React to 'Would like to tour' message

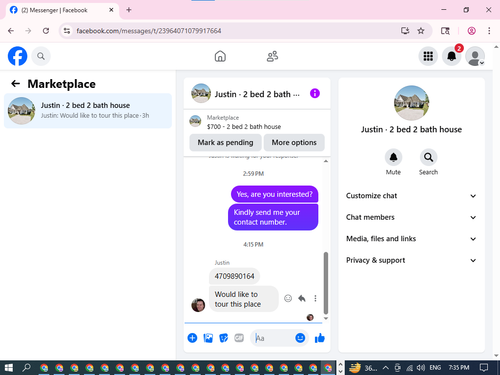pyautogui.click(x=288, y=298)
